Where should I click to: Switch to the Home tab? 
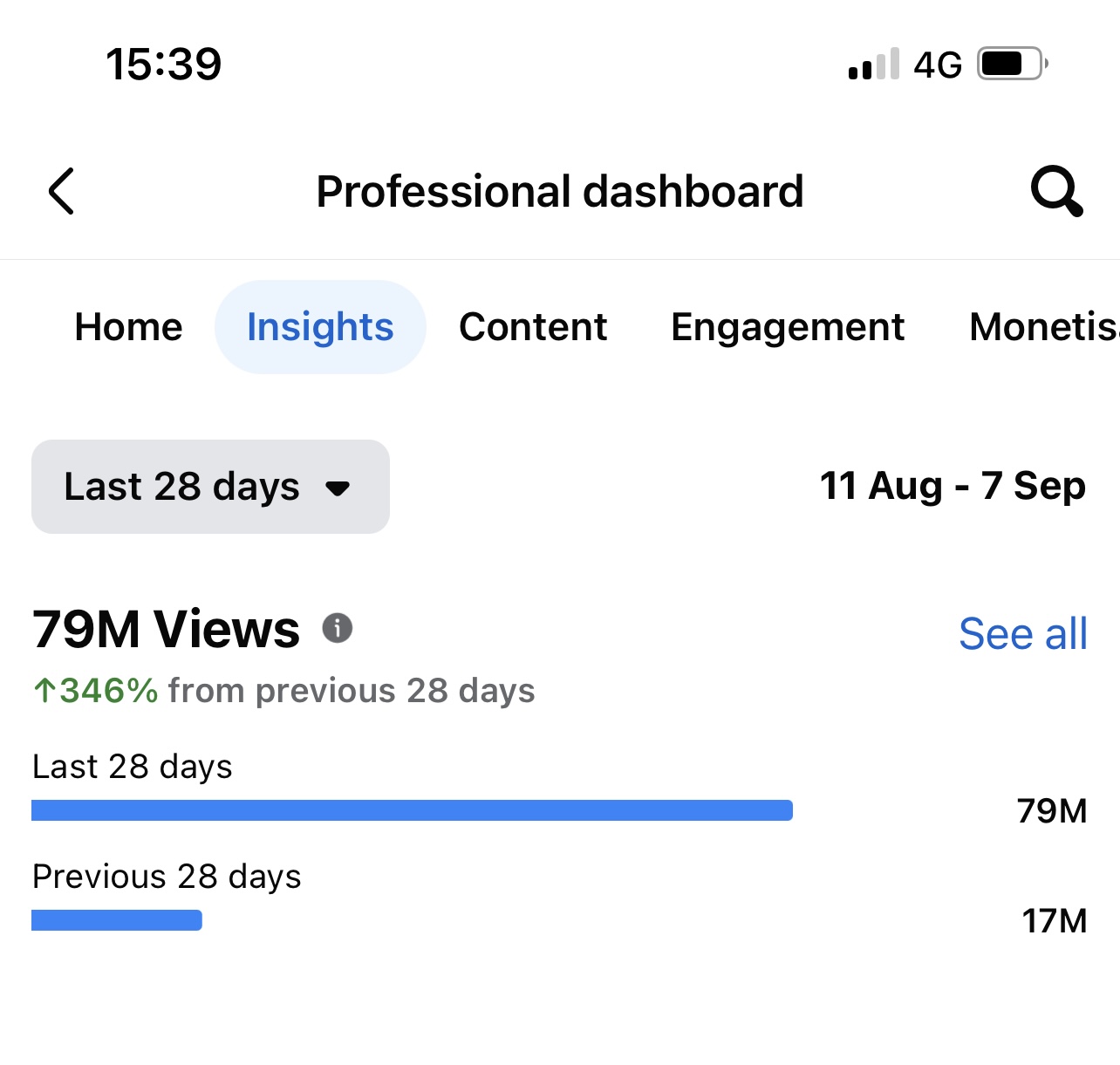click(129, 327)
